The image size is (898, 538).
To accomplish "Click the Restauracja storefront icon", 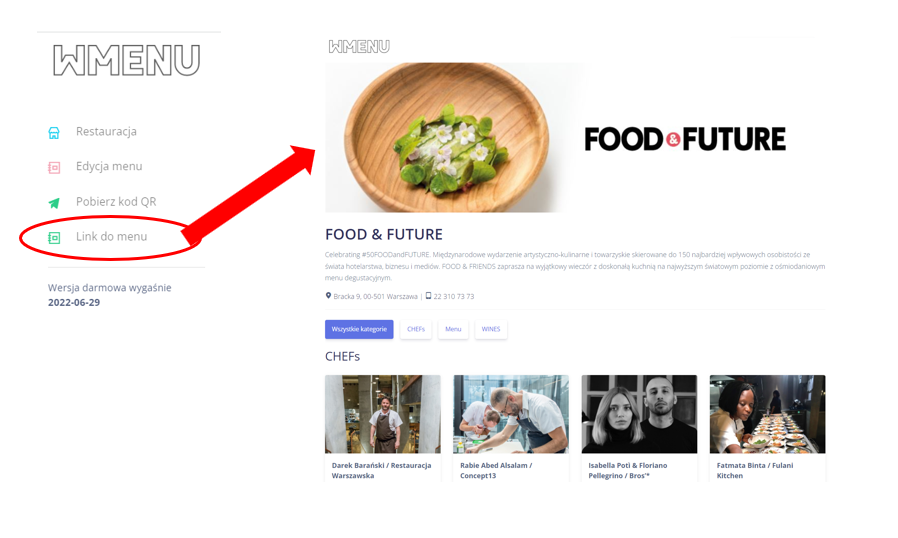I will (54, 133).
